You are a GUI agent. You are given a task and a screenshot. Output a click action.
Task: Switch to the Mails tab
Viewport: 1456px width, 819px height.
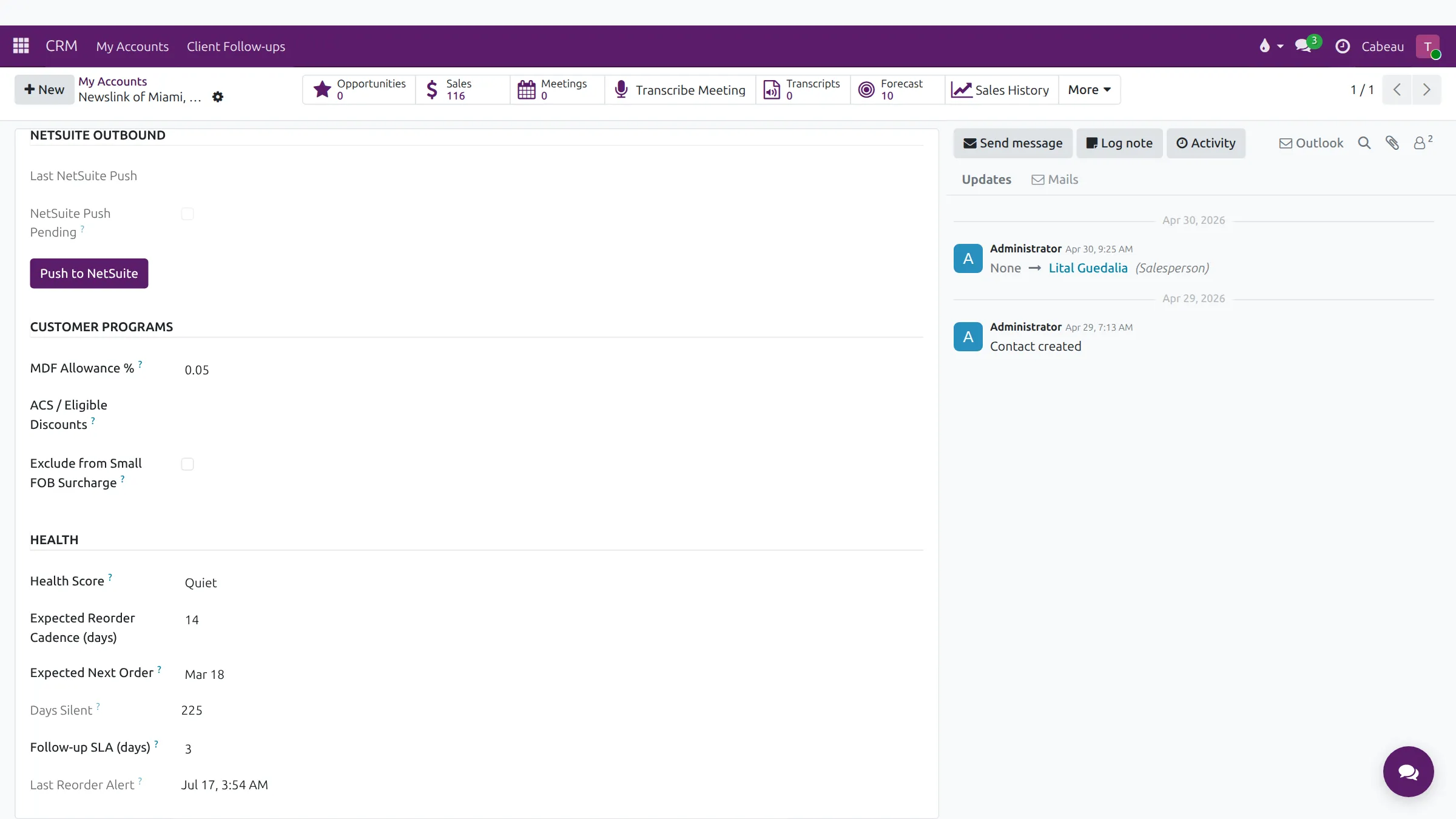pyautogui.click(x=1055, y=180)
